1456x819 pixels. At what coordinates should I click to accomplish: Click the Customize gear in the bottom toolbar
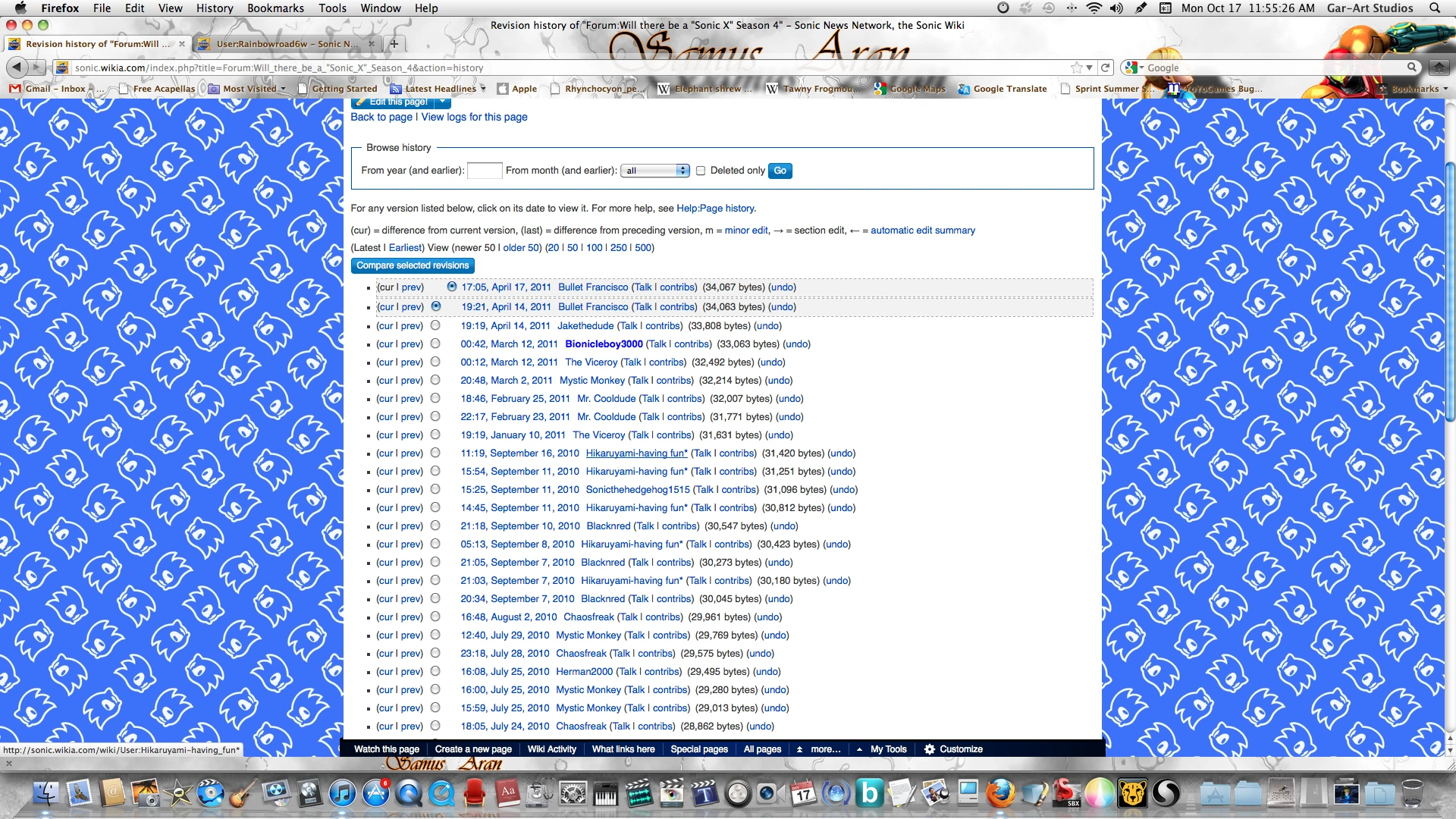(930, 749)
